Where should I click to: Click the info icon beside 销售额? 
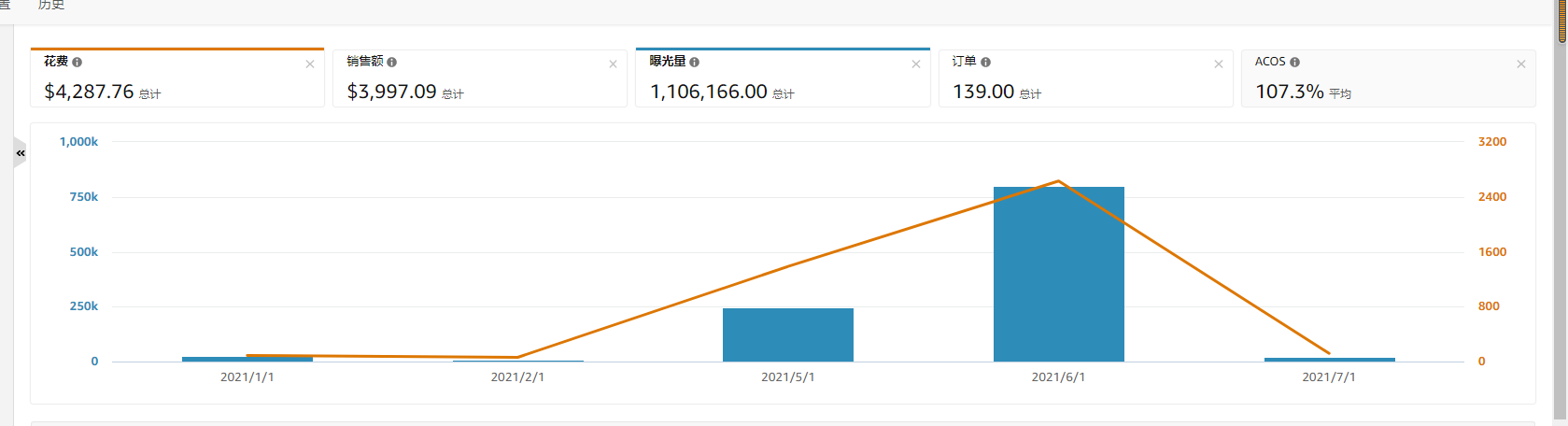click(x=391, y=62)
